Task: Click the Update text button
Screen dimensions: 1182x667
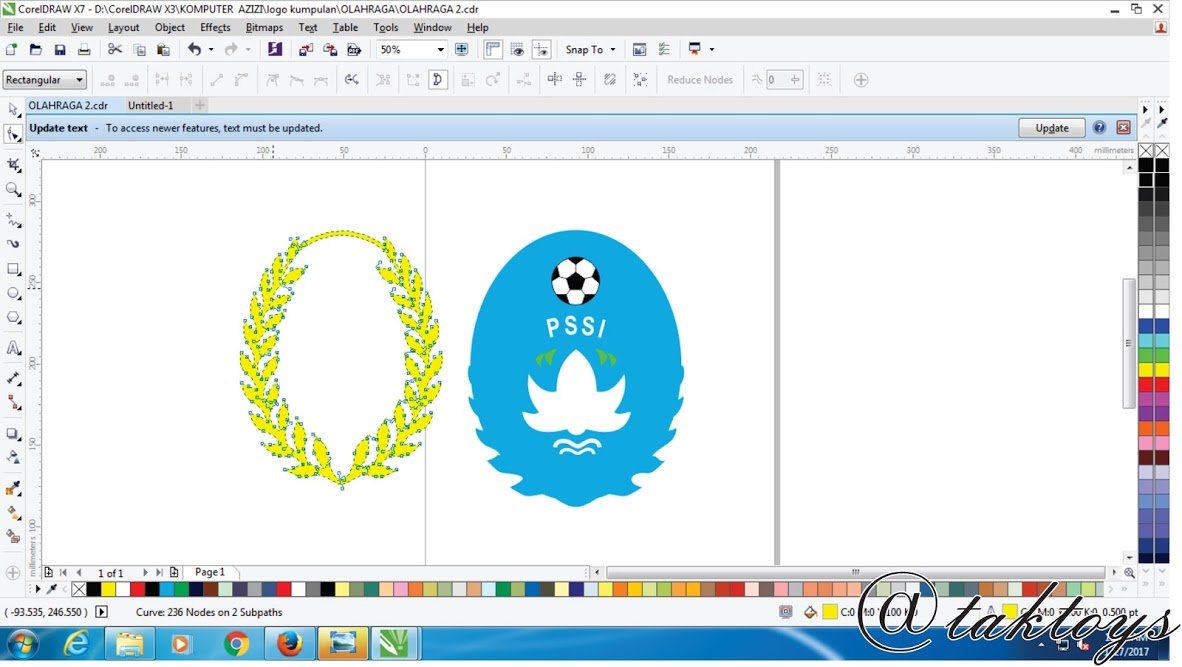Action: point(1052,128)
